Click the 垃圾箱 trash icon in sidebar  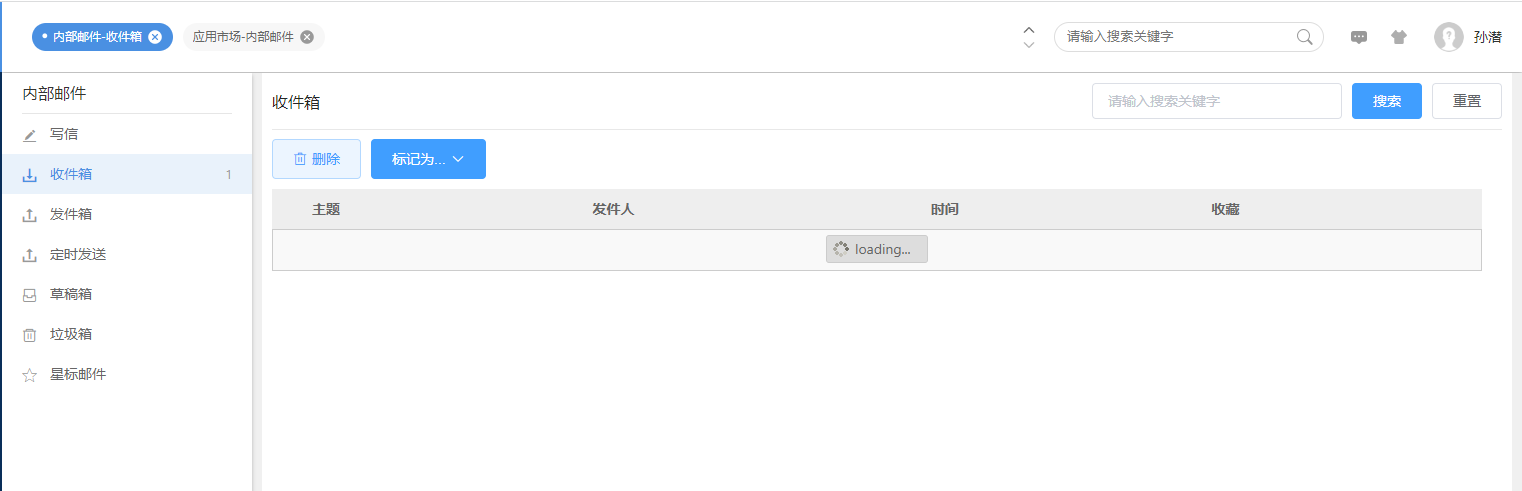pyautogui.click(x=30, y=335)
